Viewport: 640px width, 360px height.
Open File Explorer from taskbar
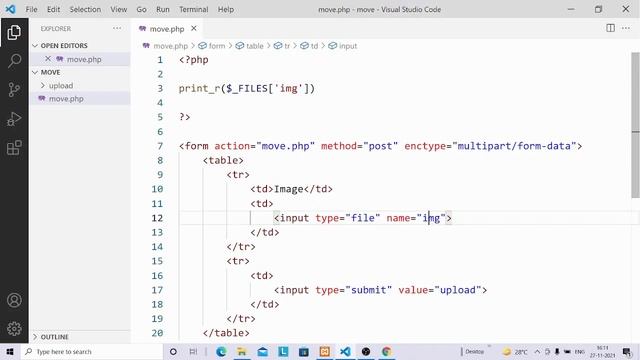[x=242, y=351]
